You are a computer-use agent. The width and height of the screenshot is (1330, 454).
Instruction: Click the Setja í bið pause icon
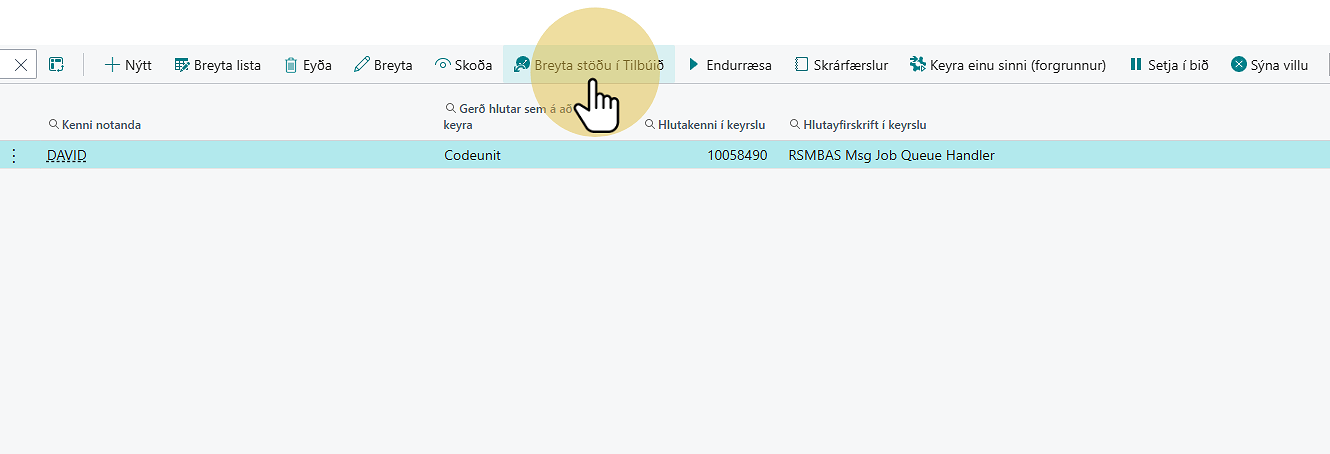coord(1136,65)
